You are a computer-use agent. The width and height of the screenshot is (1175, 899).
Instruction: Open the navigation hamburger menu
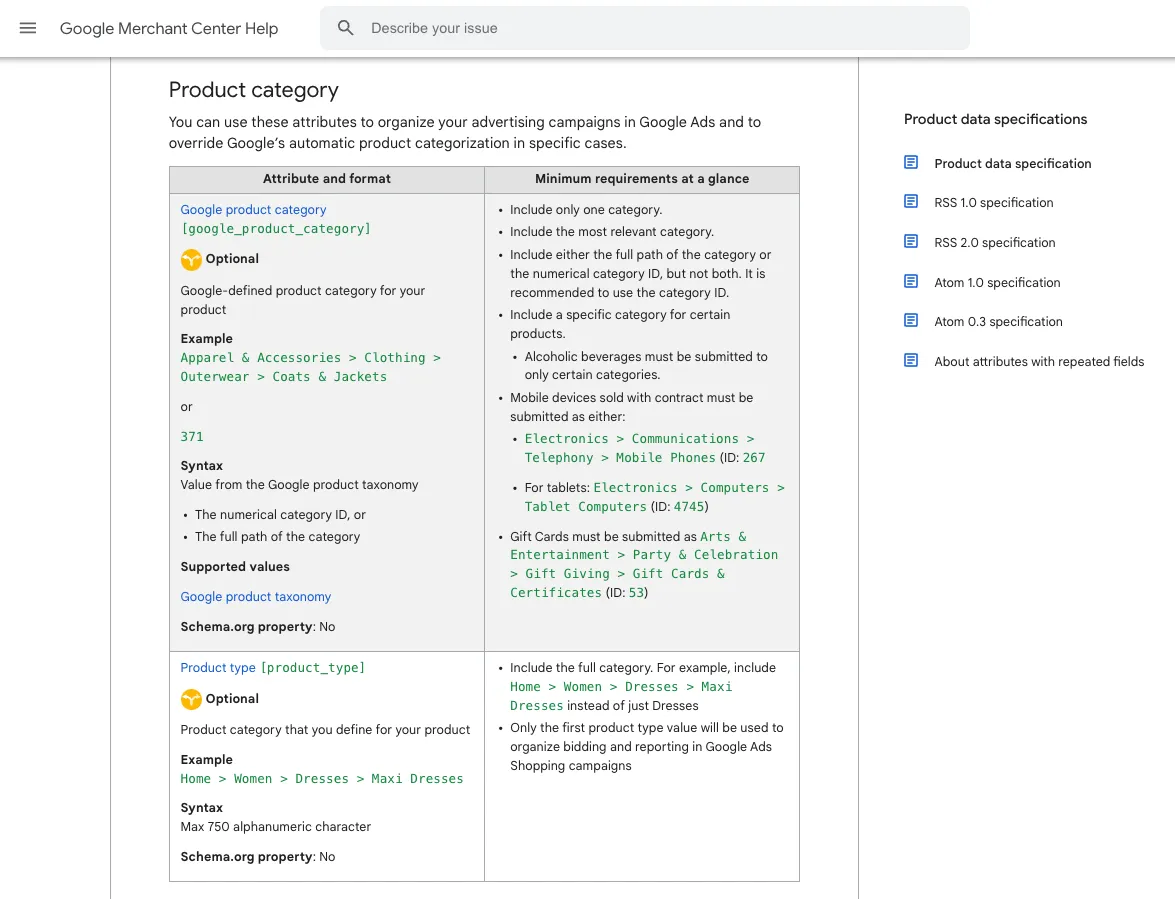click(x=27, y=28)
